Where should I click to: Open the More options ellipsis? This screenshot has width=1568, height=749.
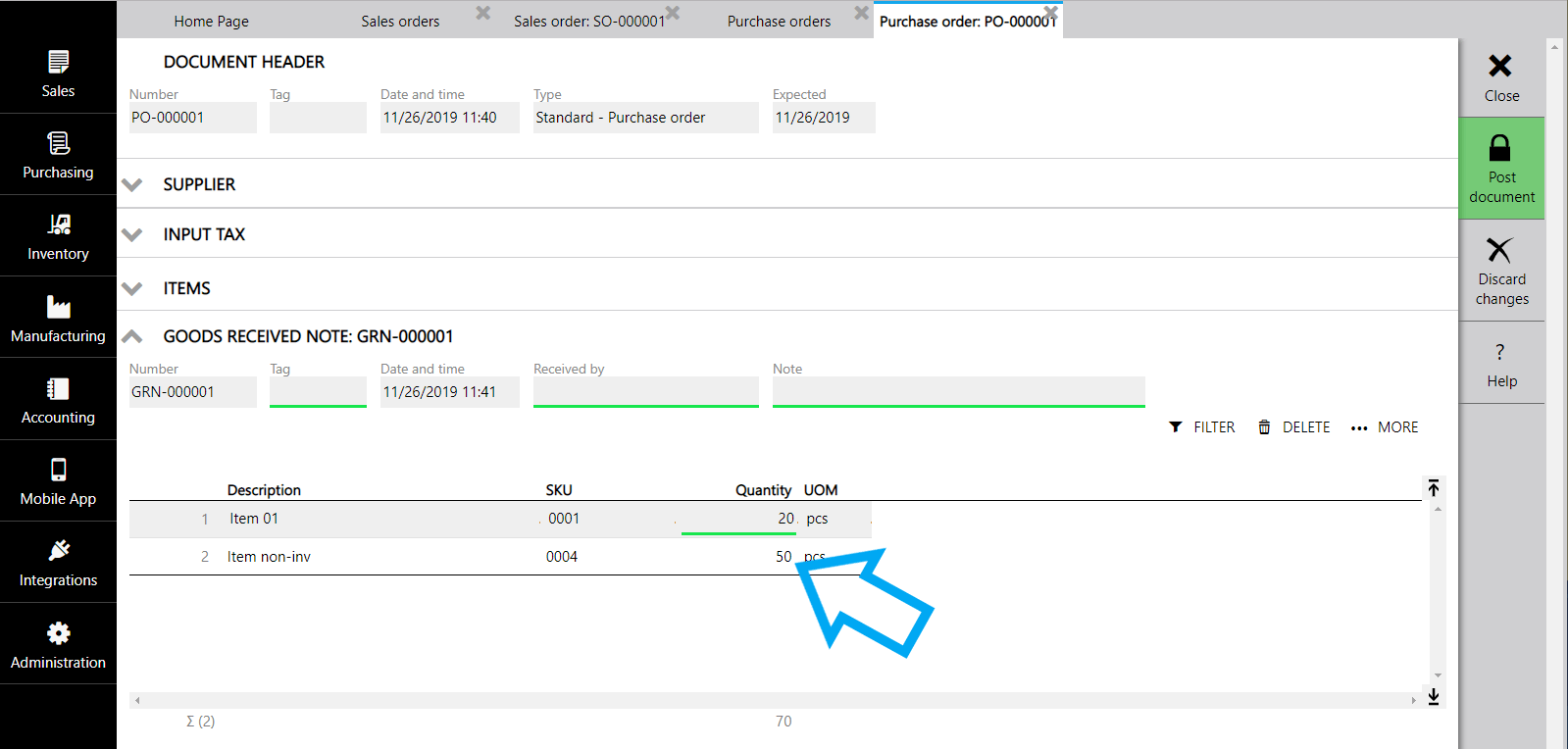pos(1359,428)
